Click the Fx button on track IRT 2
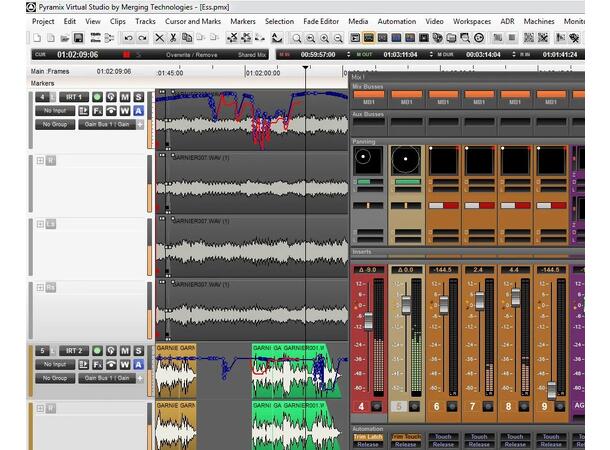This screenshot has width=610, height=450. coord(97,365)
